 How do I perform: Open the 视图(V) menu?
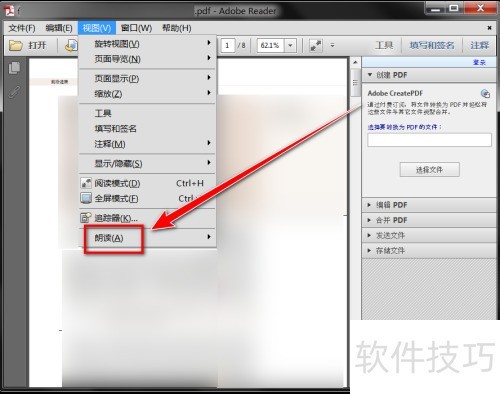(x=97, y=28)
